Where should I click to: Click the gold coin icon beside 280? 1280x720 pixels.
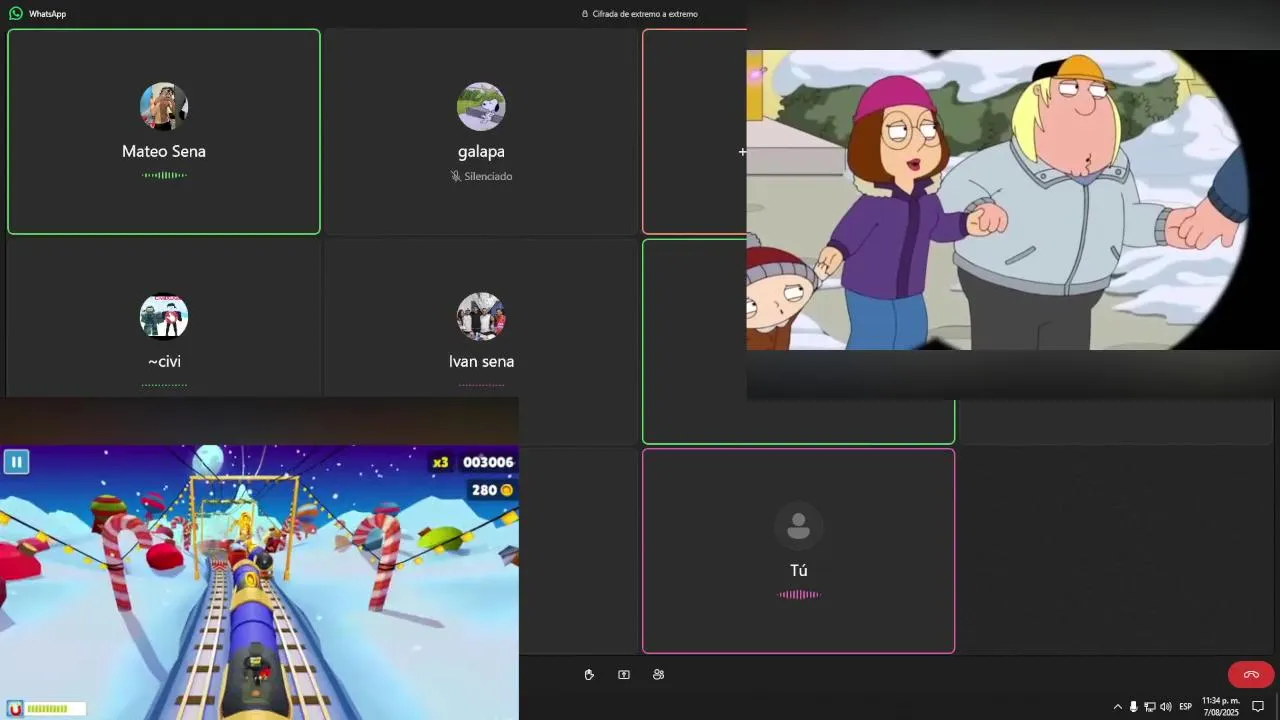[x=507, y=490]
